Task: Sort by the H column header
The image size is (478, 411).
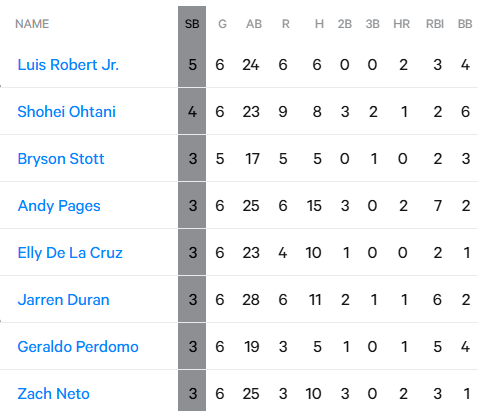Action: [319, 24]
